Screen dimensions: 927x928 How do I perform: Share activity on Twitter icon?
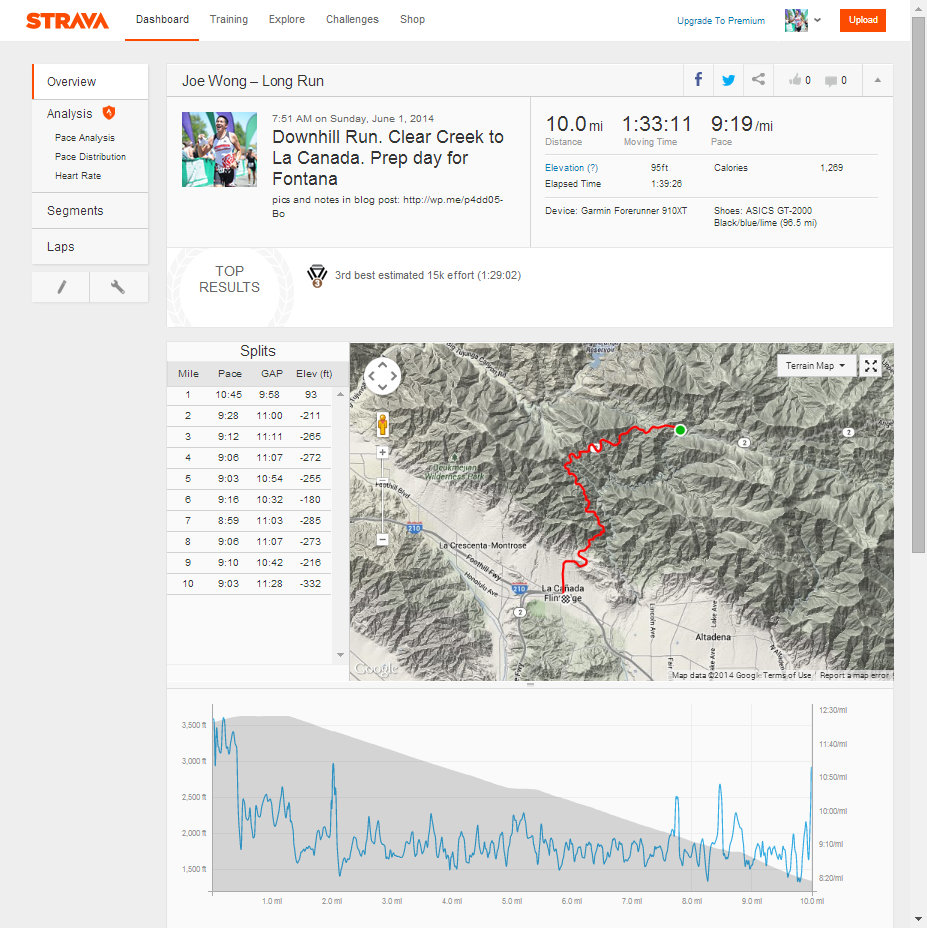[728, 81]
